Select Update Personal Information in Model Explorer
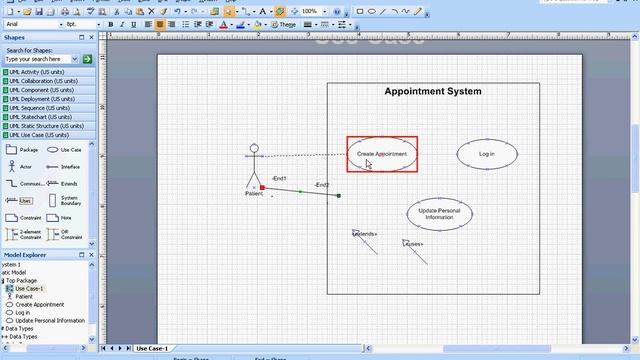This screenshot has height=360, width=640. tap(50, 320)
